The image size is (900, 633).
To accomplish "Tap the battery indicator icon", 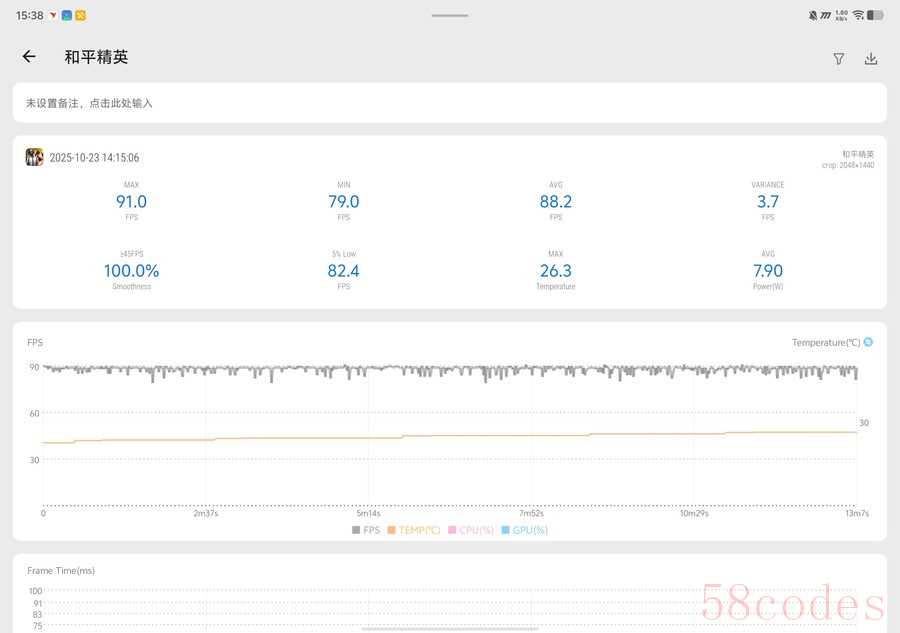I will tap(875, 15).
